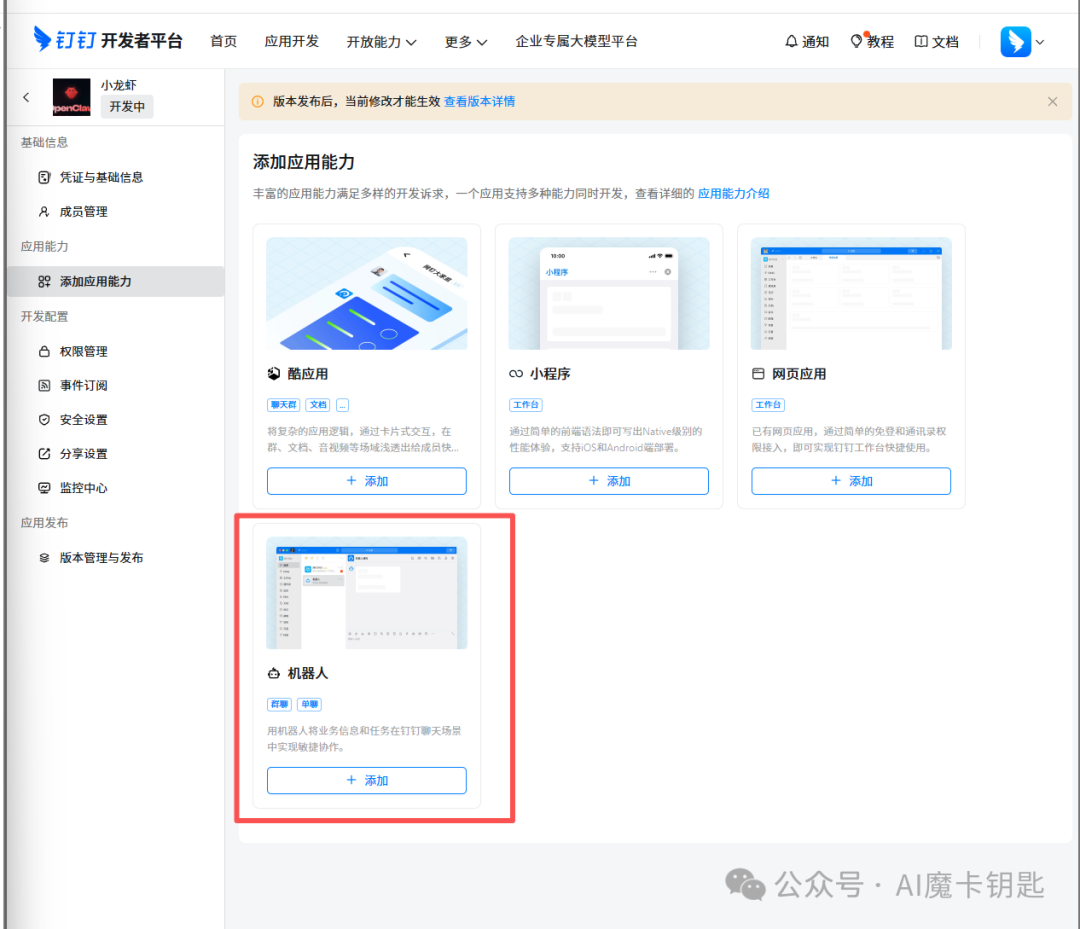Click the 工作台 tag on 小程序

click(526, 405)
